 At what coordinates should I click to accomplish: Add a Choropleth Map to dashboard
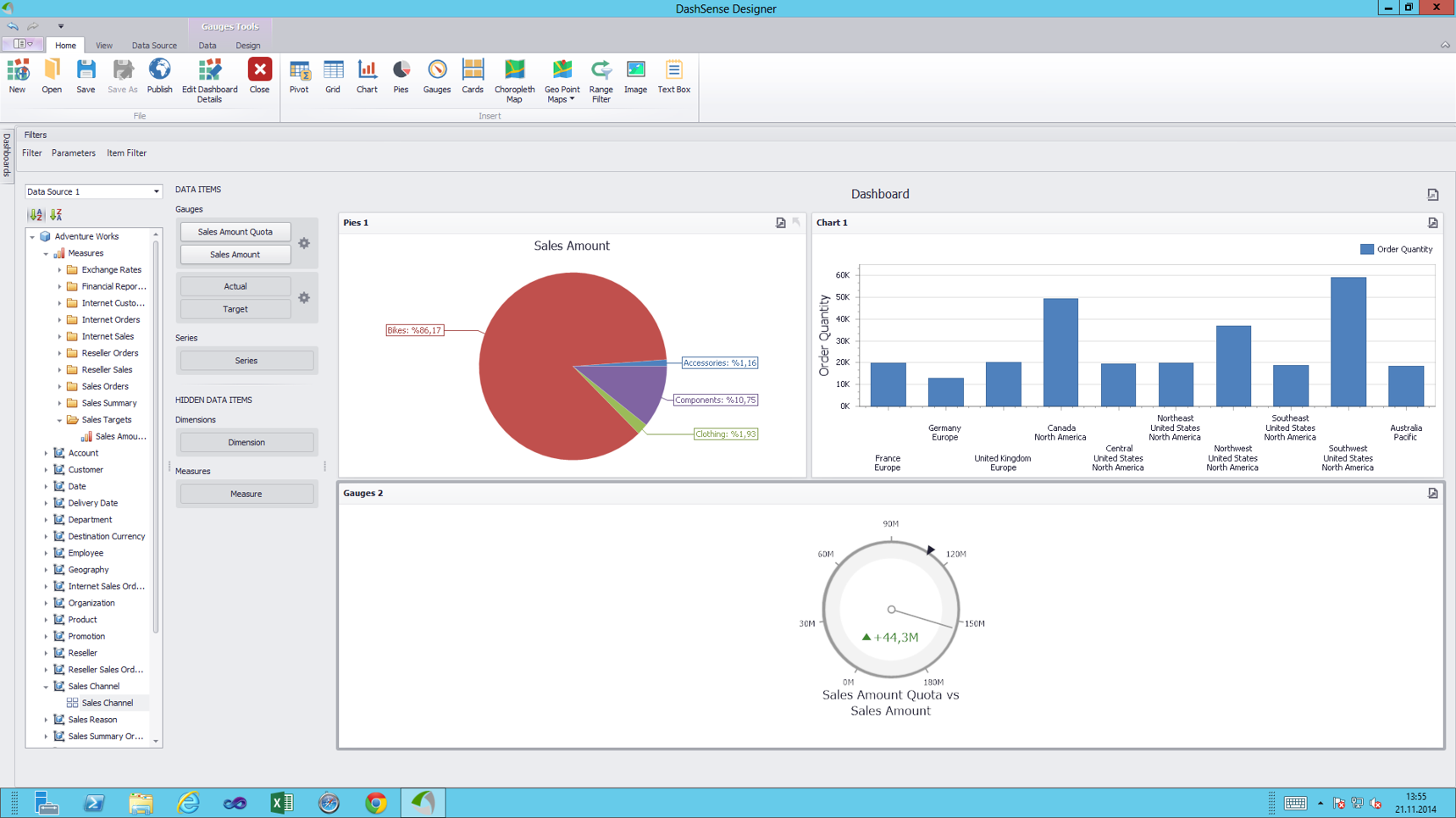click(x=514, y=80)
